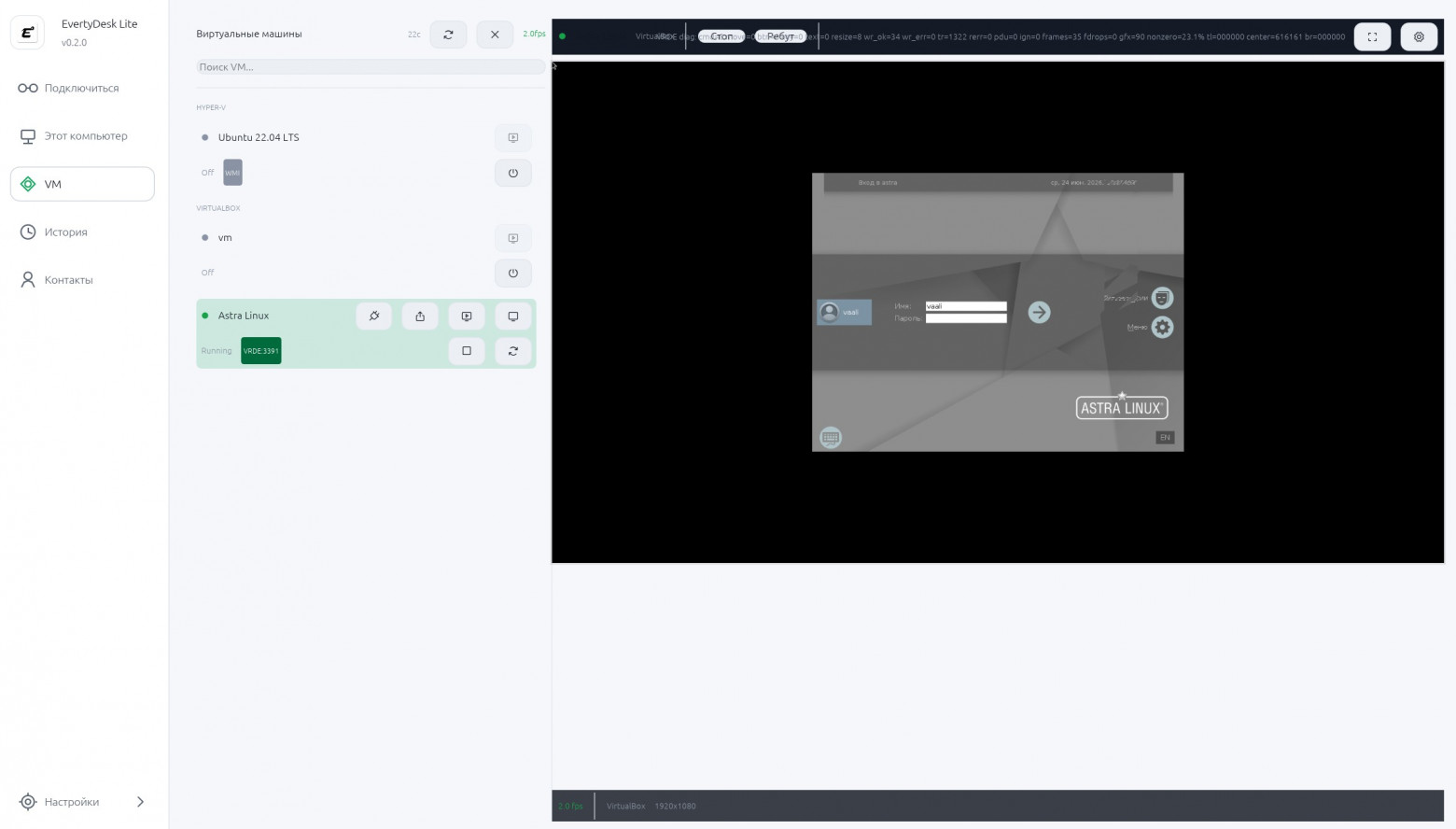The width and height of the screenshot is (1456, 829).
Task: Click the Running status label
Action: click(x=217, y=351)
